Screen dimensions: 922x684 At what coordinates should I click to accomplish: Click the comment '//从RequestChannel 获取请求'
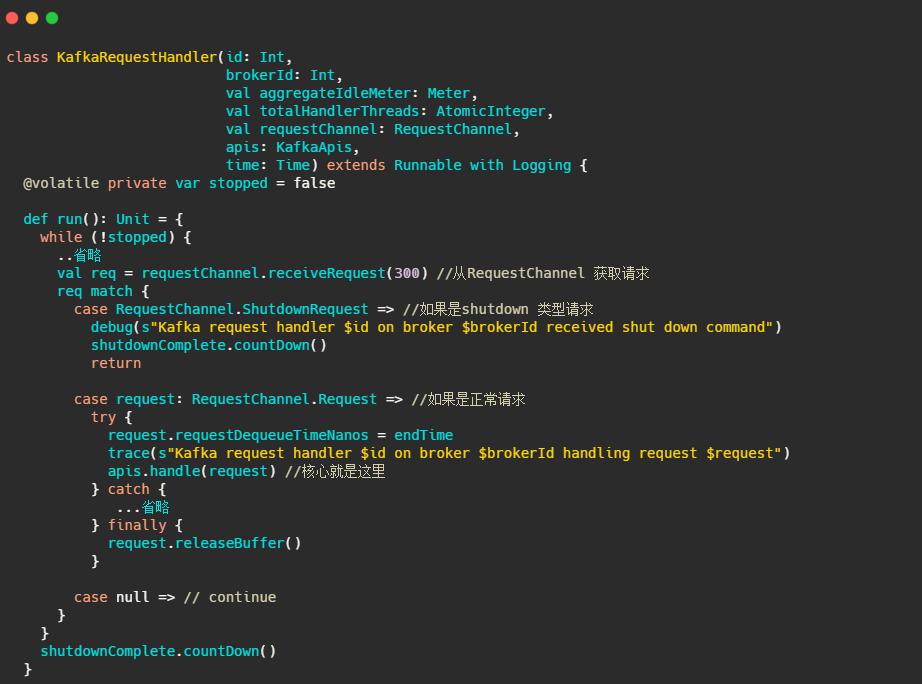tap(543, 273)
